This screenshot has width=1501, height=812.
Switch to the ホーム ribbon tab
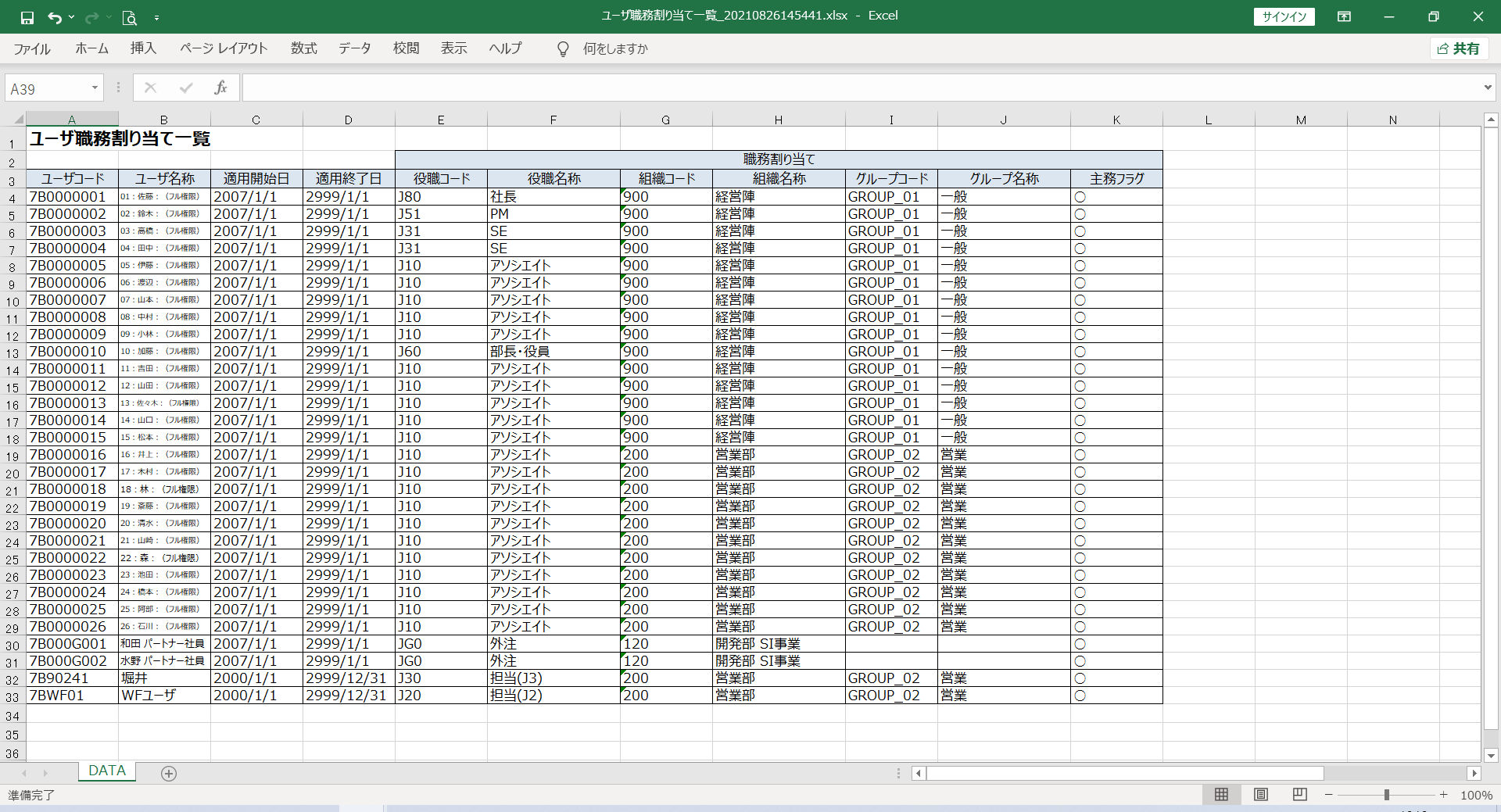click(x=91, y=48)
